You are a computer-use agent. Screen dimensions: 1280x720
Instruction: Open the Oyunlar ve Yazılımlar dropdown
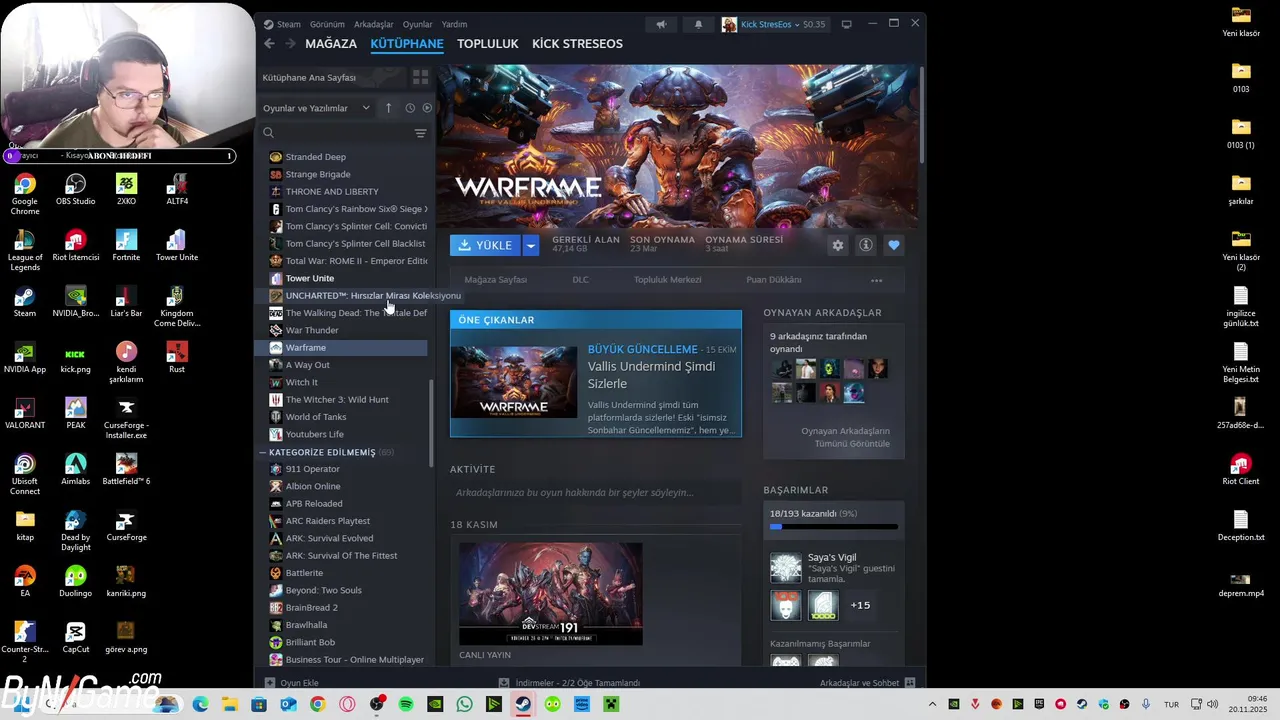[x=316, y=108]
